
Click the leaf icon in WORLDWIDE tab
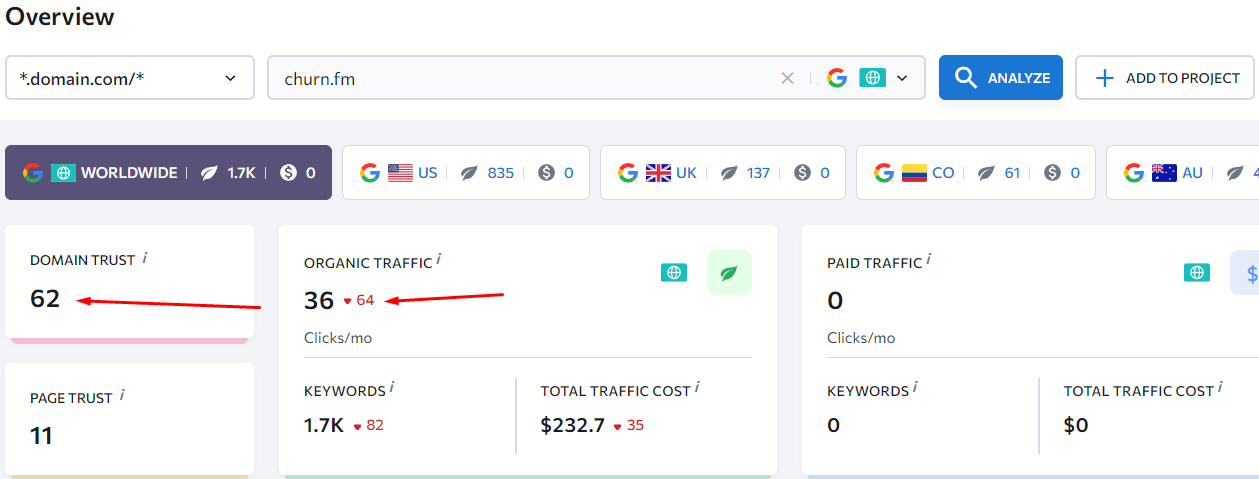click(x=209, y=173)
